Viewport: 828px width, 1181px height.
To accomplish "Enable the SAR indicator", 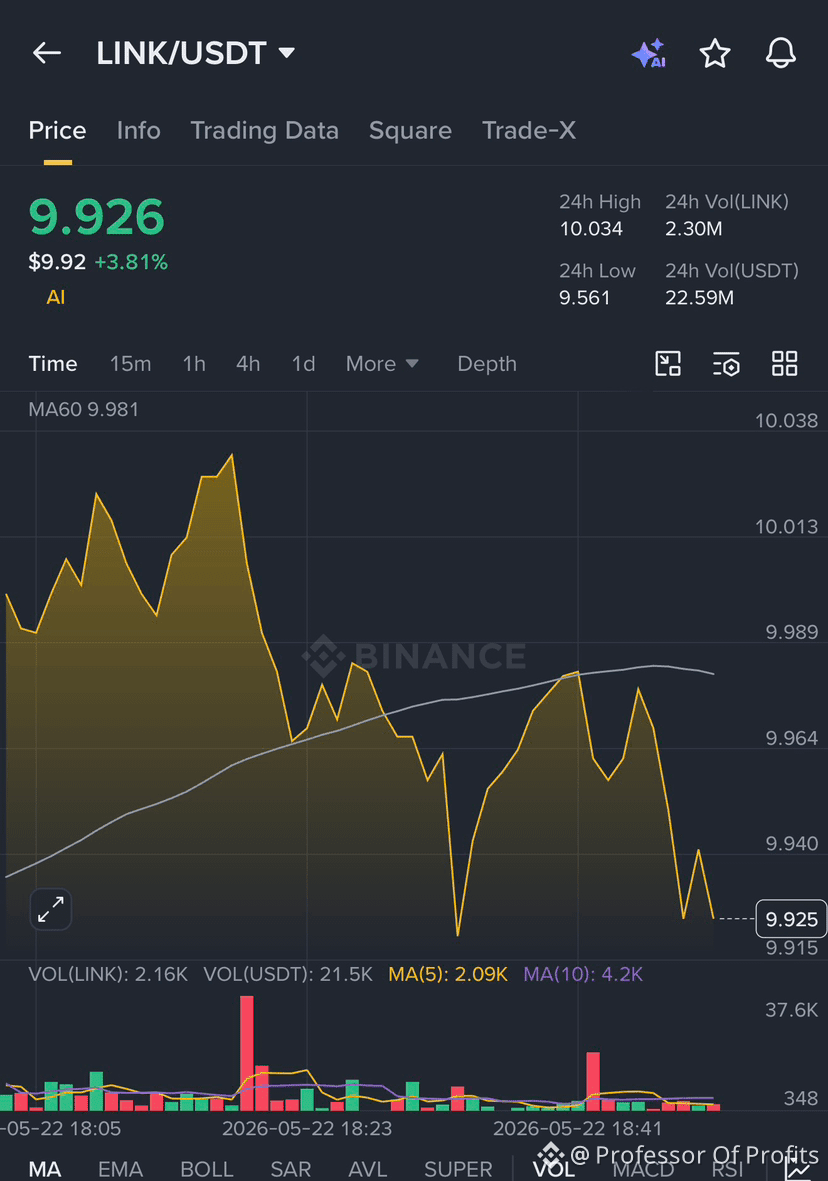I will tap(290, 1168).
